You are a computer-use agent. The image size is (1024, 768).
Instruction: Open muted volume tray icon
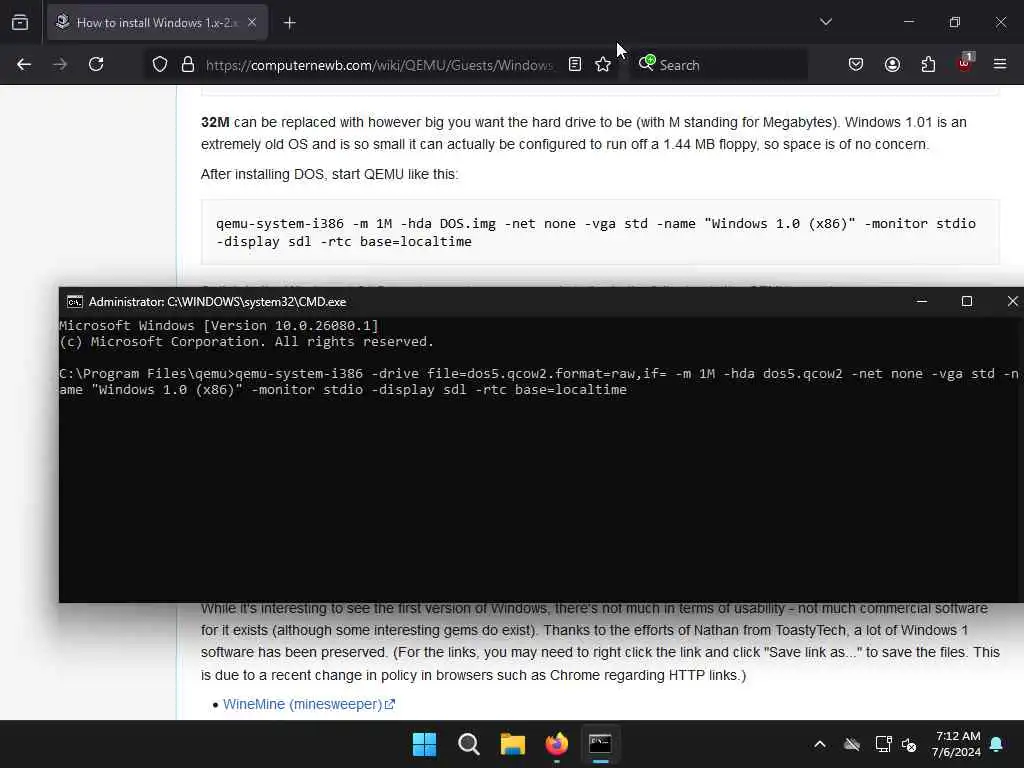[909, 744]
